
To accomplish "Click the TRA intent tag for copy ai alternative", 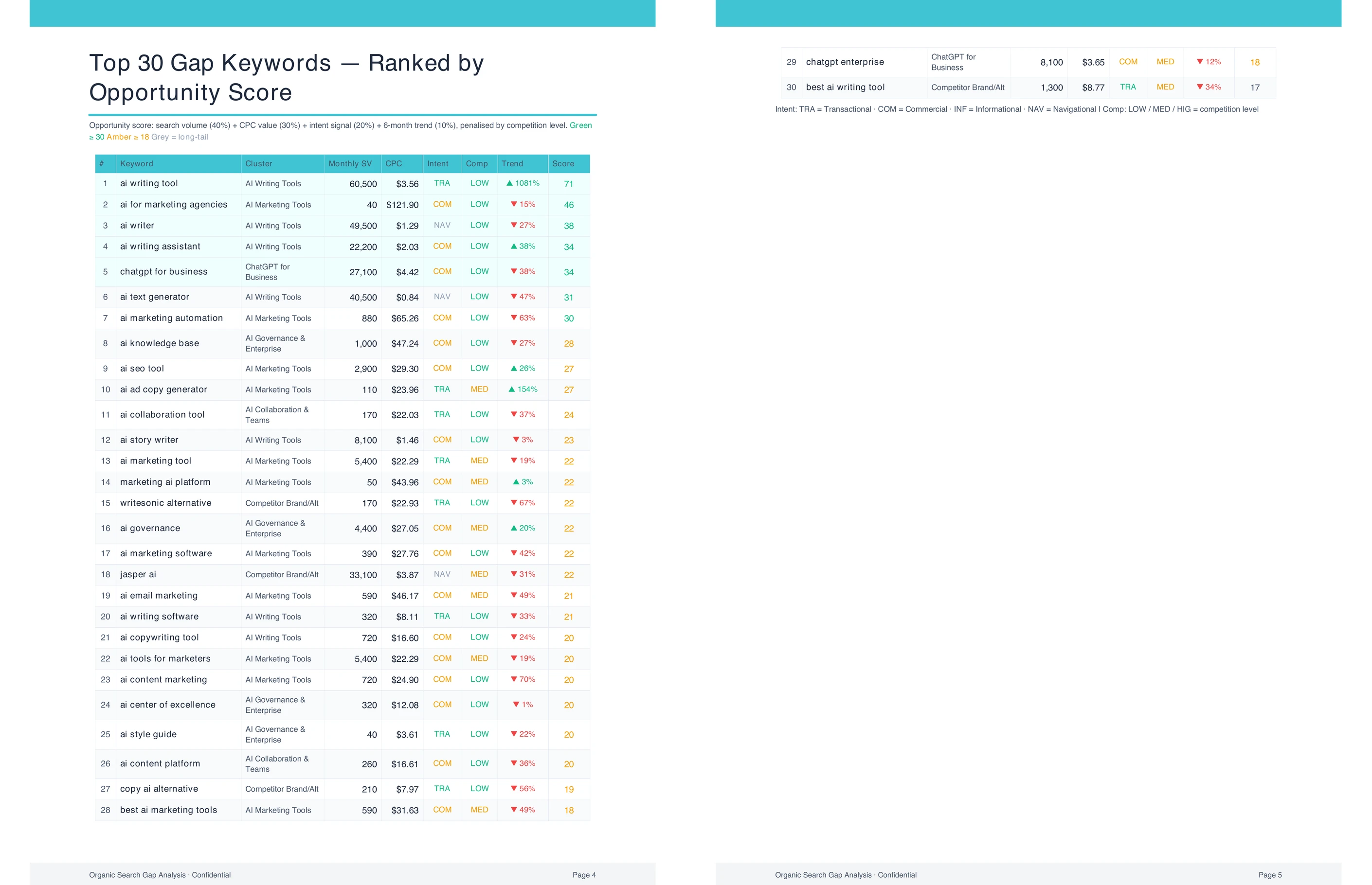I will (x=442, y=788).
